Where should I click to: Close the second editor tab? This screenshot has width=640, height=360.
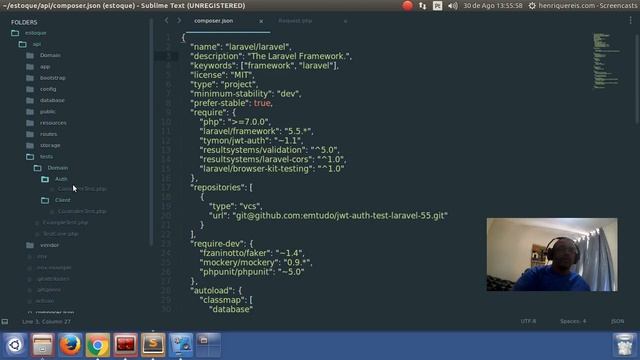tap(345, 21)
